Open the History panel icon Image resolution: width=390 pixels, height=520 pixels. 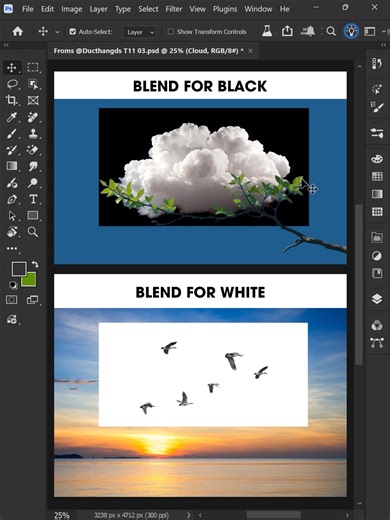377,63
